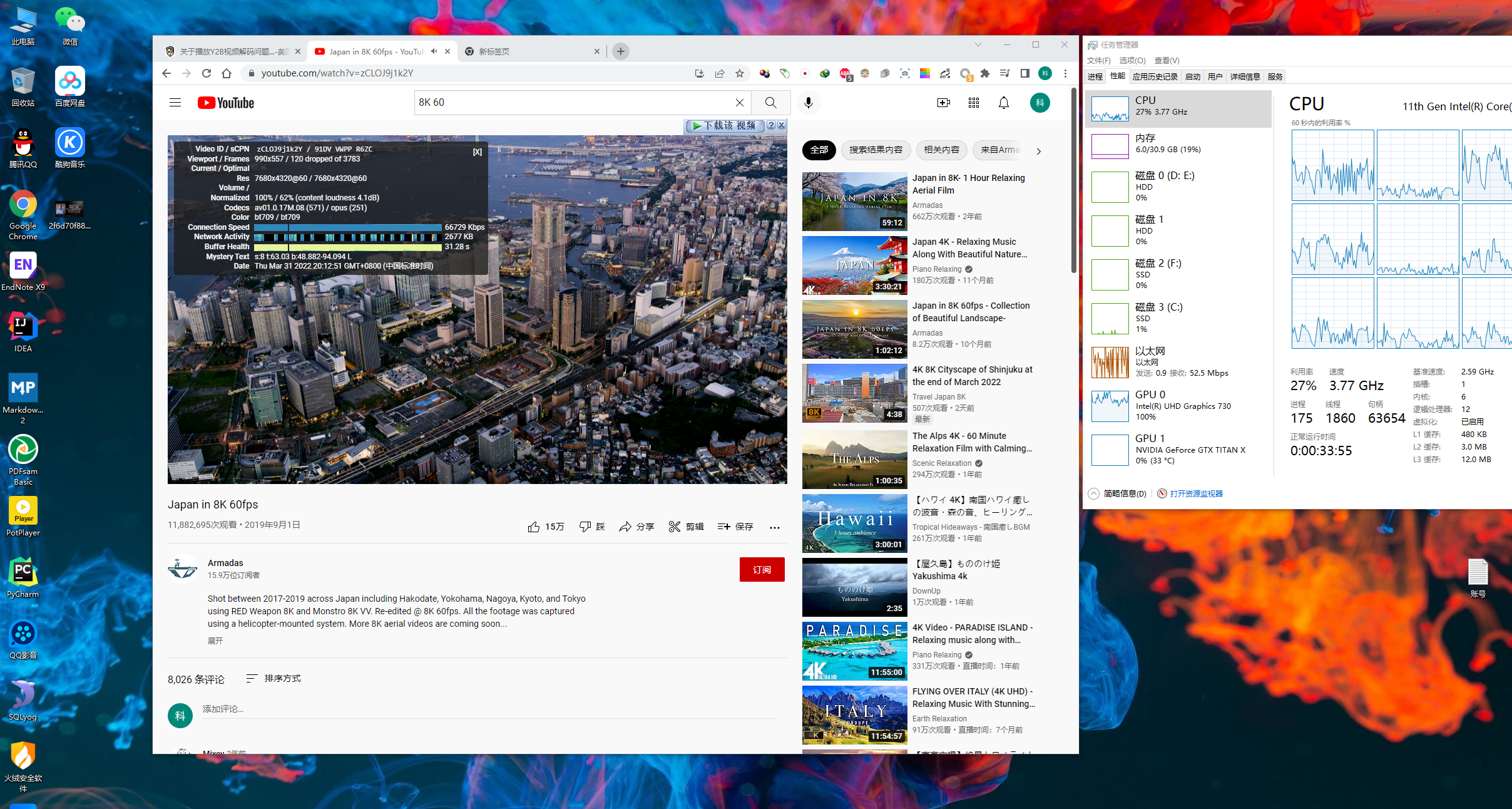Save video to playlist
The image size is (1512, 809).
coord(735,527)
